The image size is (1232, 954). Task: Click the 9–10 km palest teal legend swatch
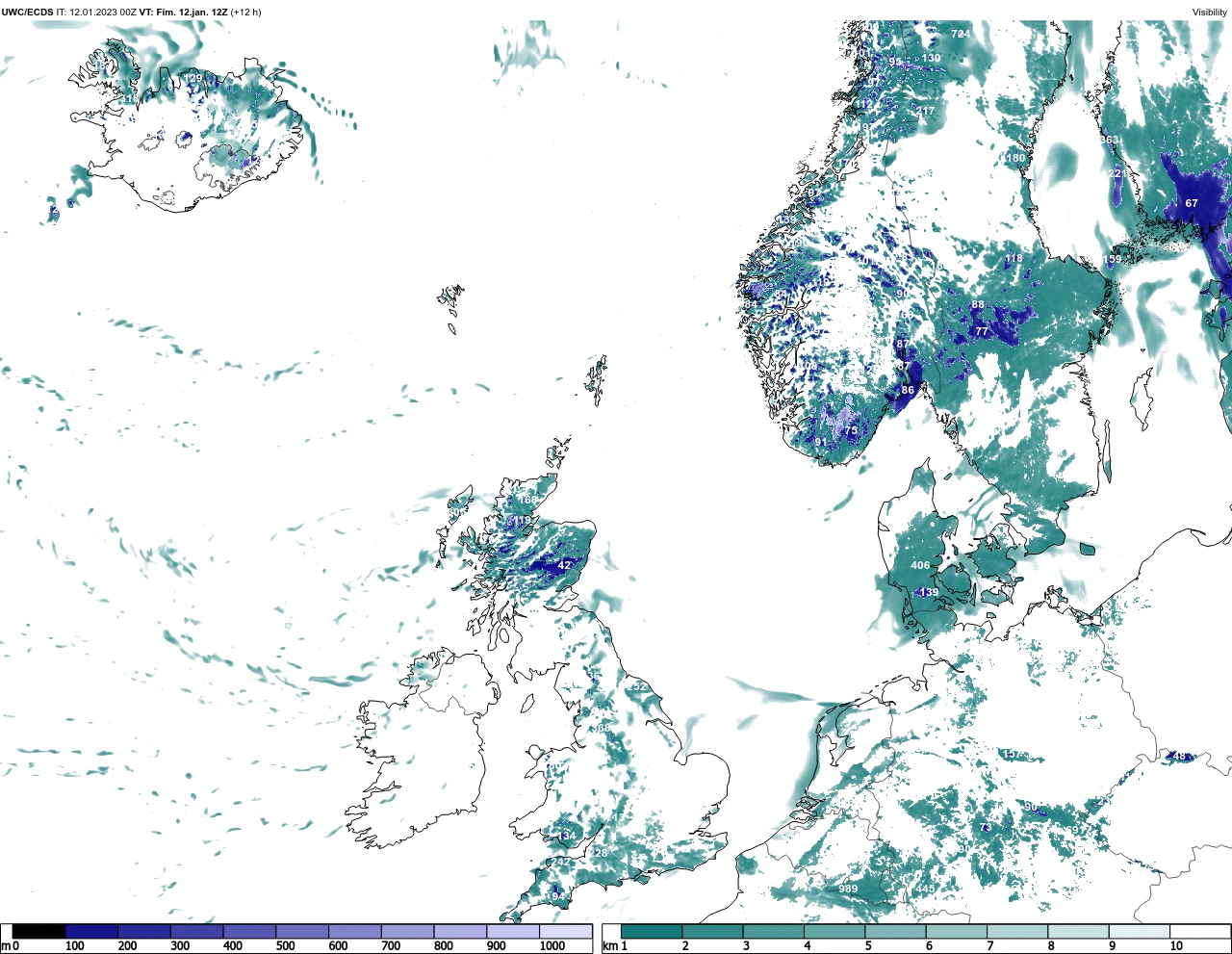point(1139,931)
